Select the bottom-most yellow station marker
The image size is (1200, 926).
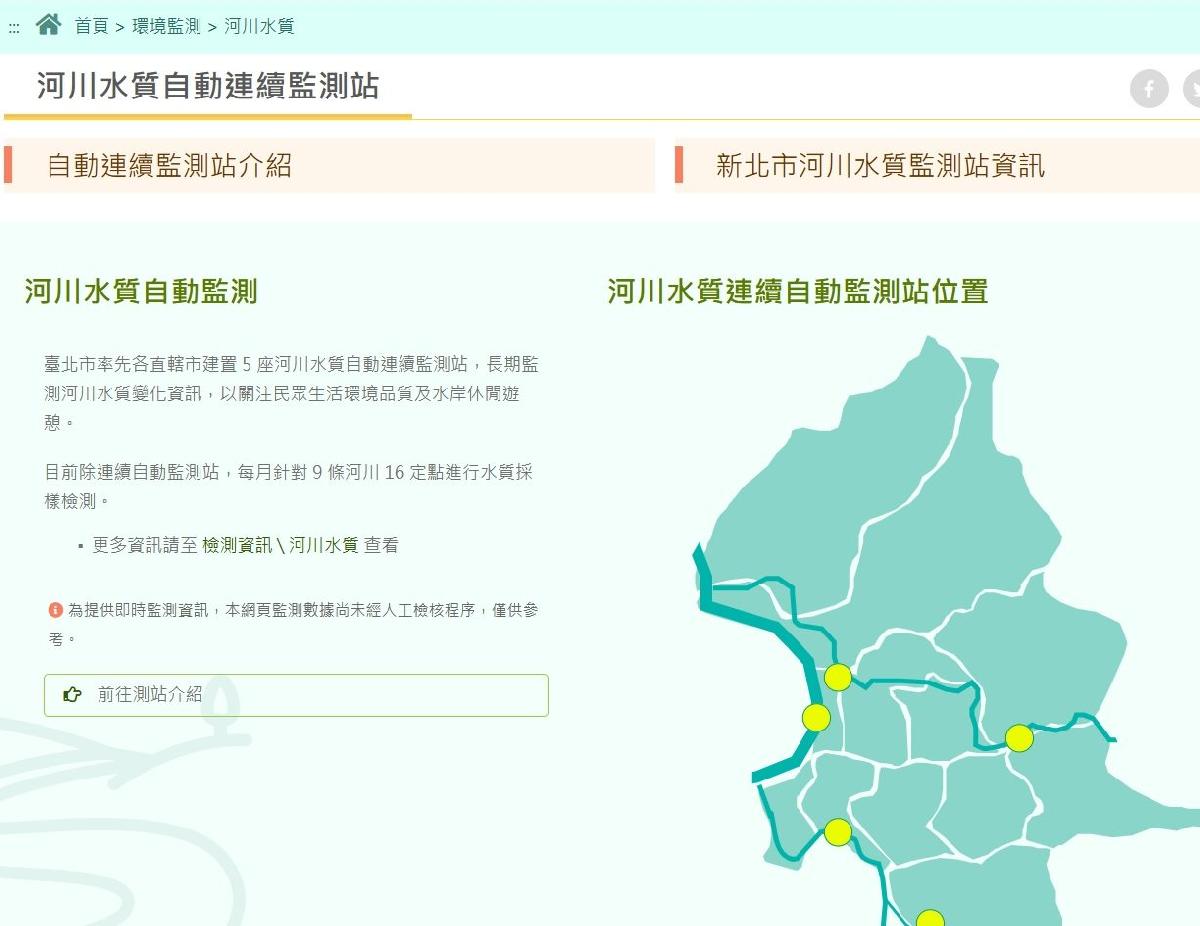click(x=930, y=917)
